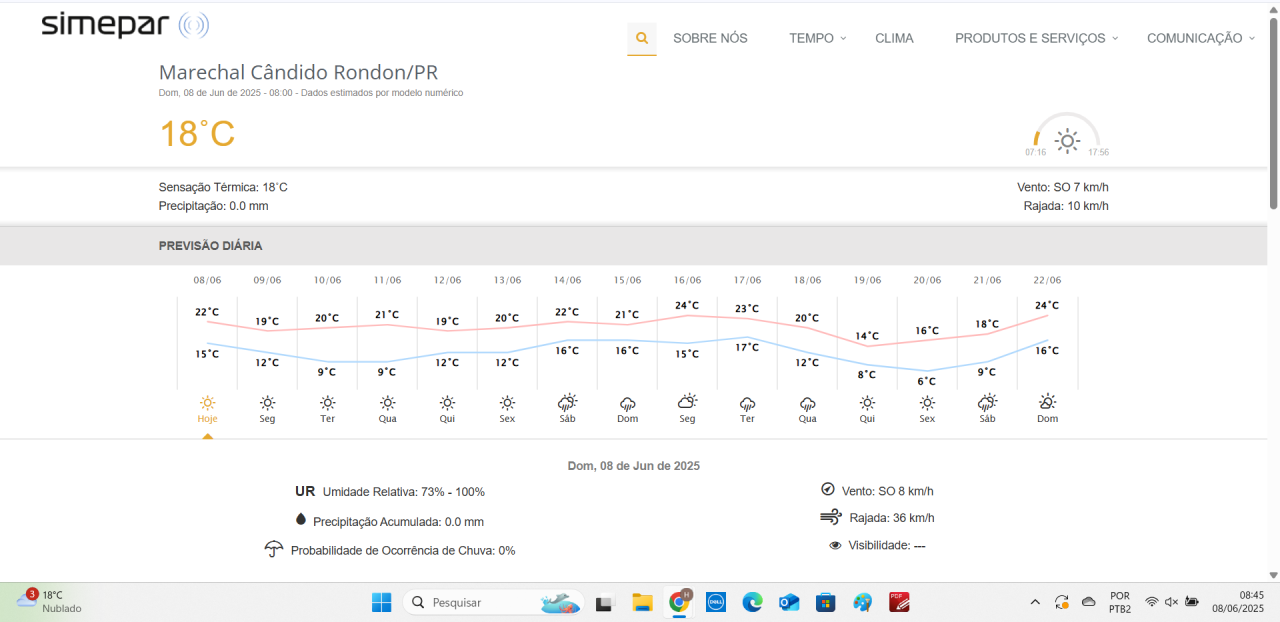1280x622 pixels.
Task: Open the taskbar weather widget 18°C Nublado
Action: click(48, 601)
